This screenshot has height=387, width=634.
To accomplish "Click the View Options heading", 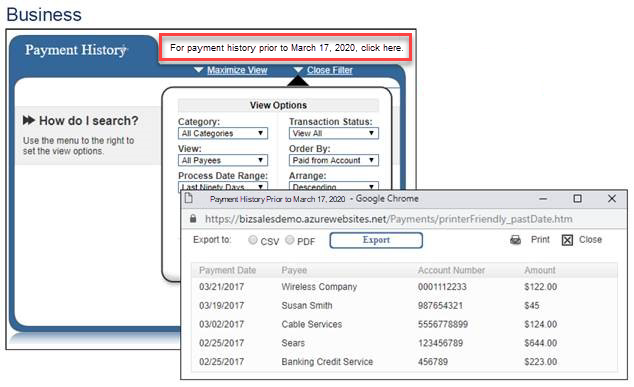I will (x=278, y=105).
